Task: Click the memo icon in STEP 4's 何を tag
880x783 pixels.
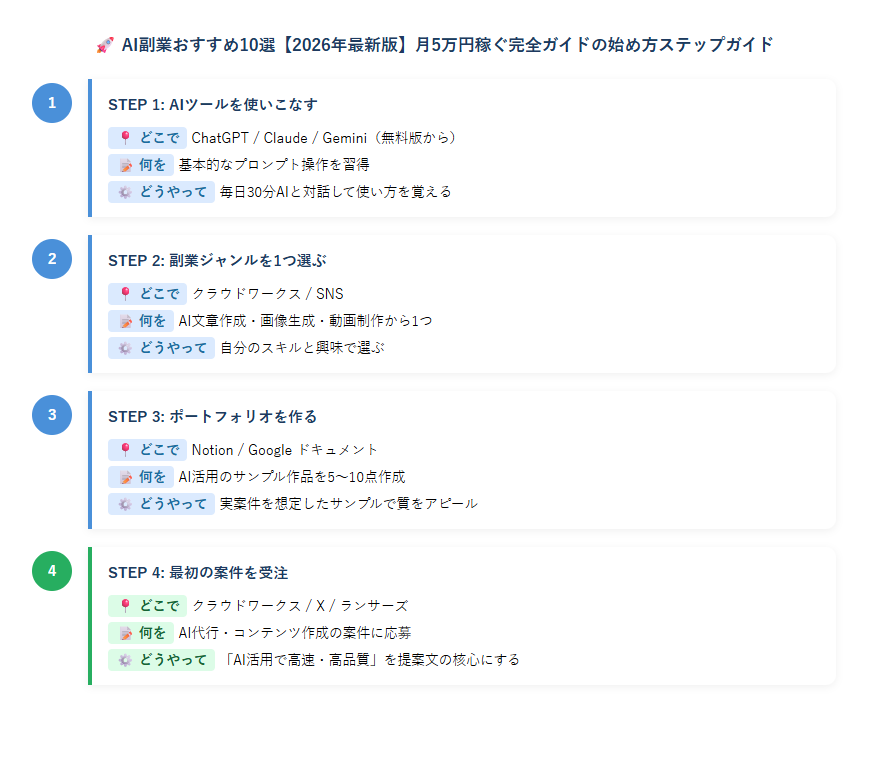Action: [x=126, y=633]
